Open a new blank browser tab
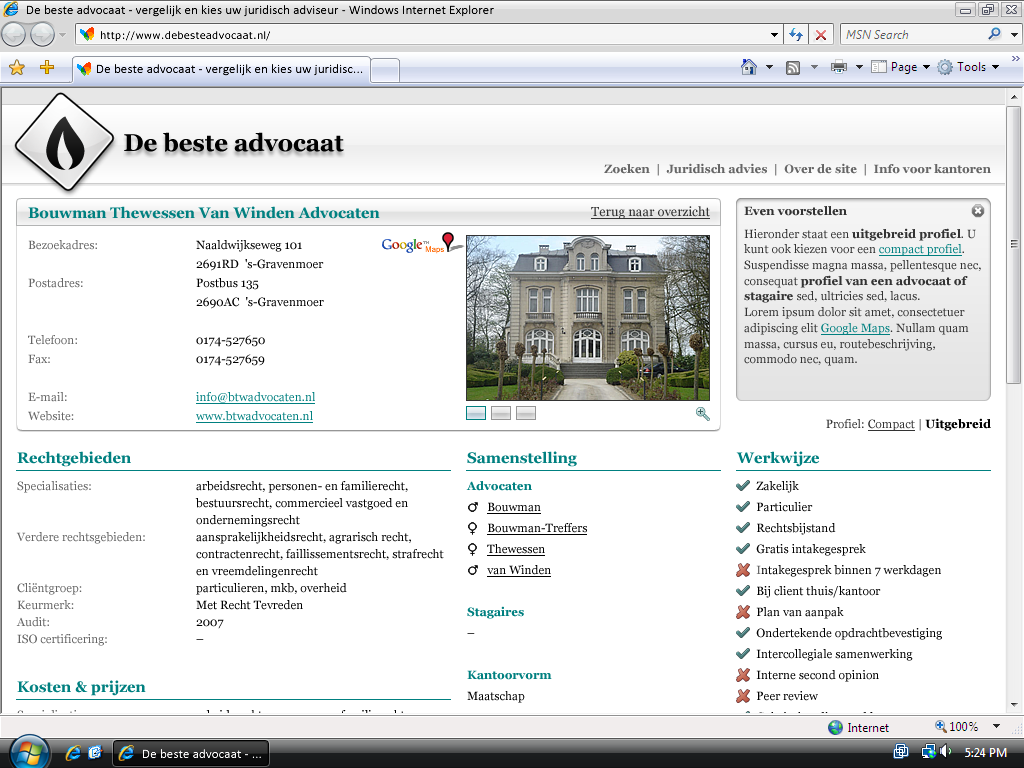Image resolution: width=1024 pixels, height=768 pixels. click(385, 70)
